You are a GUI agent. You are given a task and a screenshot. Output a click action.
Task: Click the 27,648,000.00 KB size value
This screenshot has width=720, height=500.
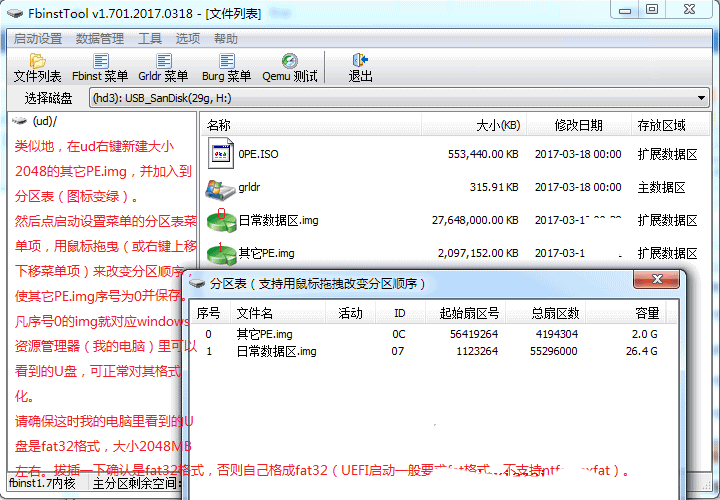[x=475, y=220]
